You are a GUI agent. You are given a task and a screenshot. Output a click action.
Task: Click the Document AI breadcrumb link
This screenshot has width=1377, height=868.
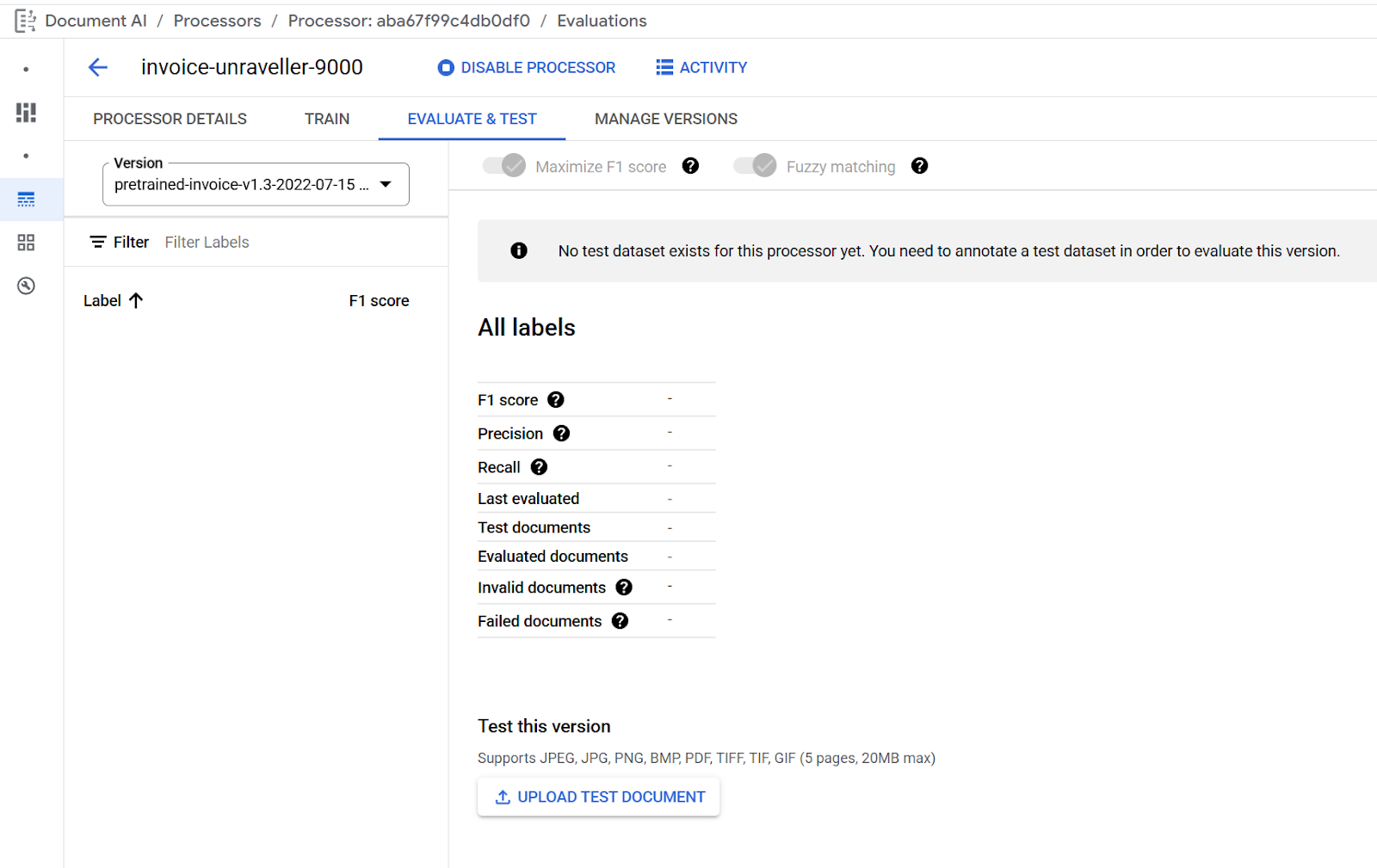click(x=96, y=21)
